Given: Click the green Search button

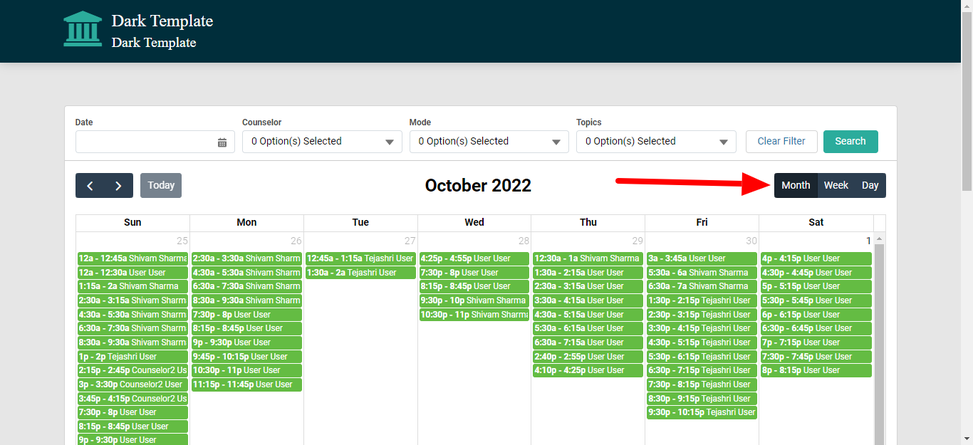Looking at the screenshot, I should coord(850,141).
